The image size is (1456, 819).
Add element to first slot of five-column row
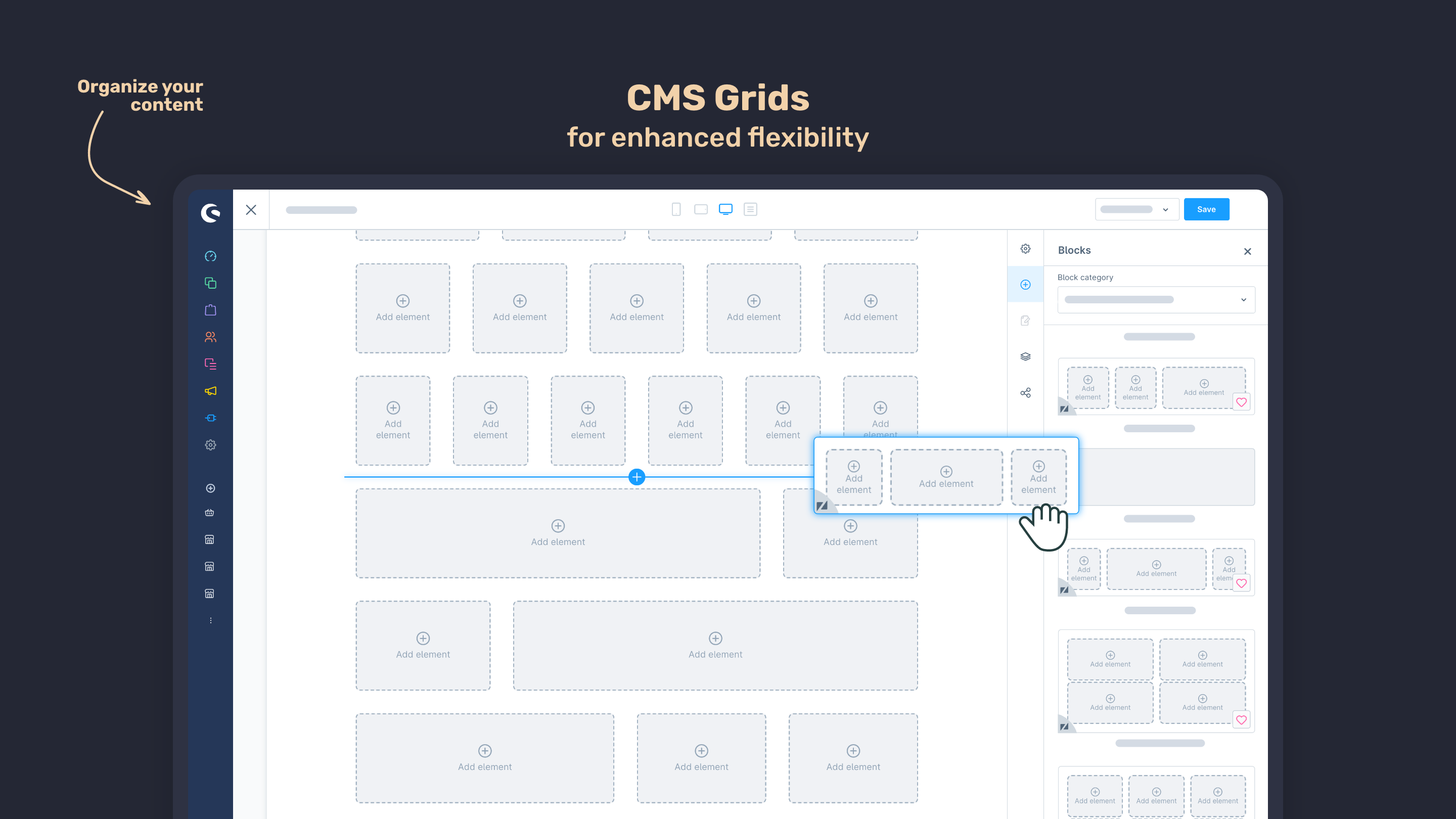point(402,308)
